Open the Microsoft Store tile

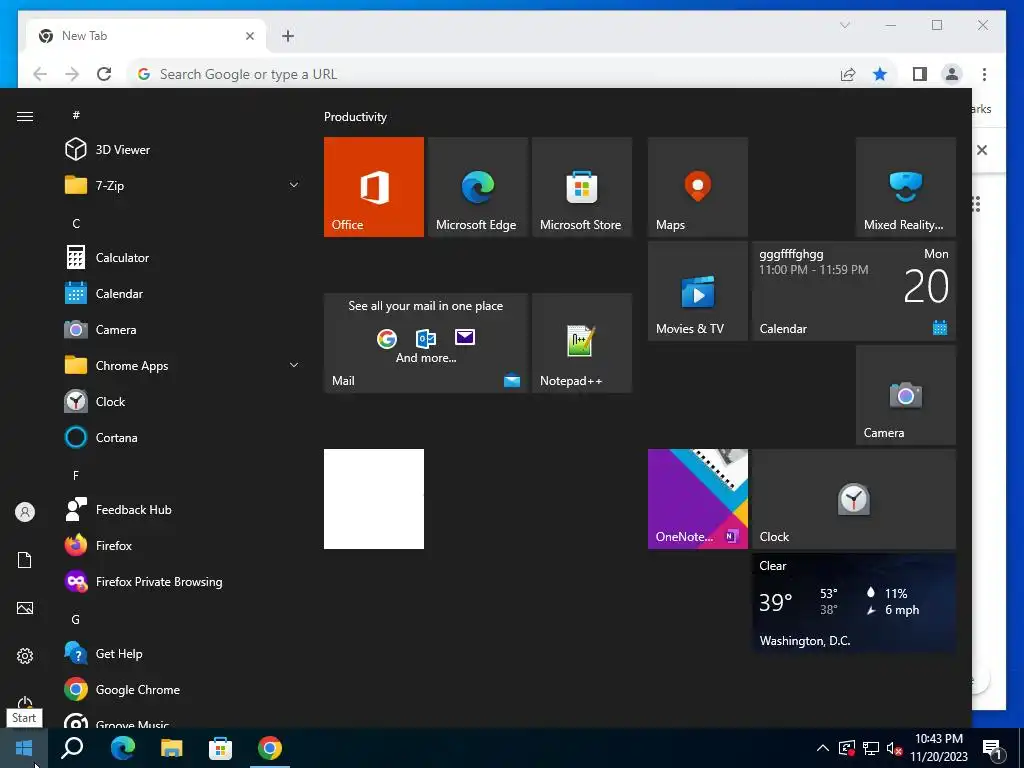click(x=582, y=187)
